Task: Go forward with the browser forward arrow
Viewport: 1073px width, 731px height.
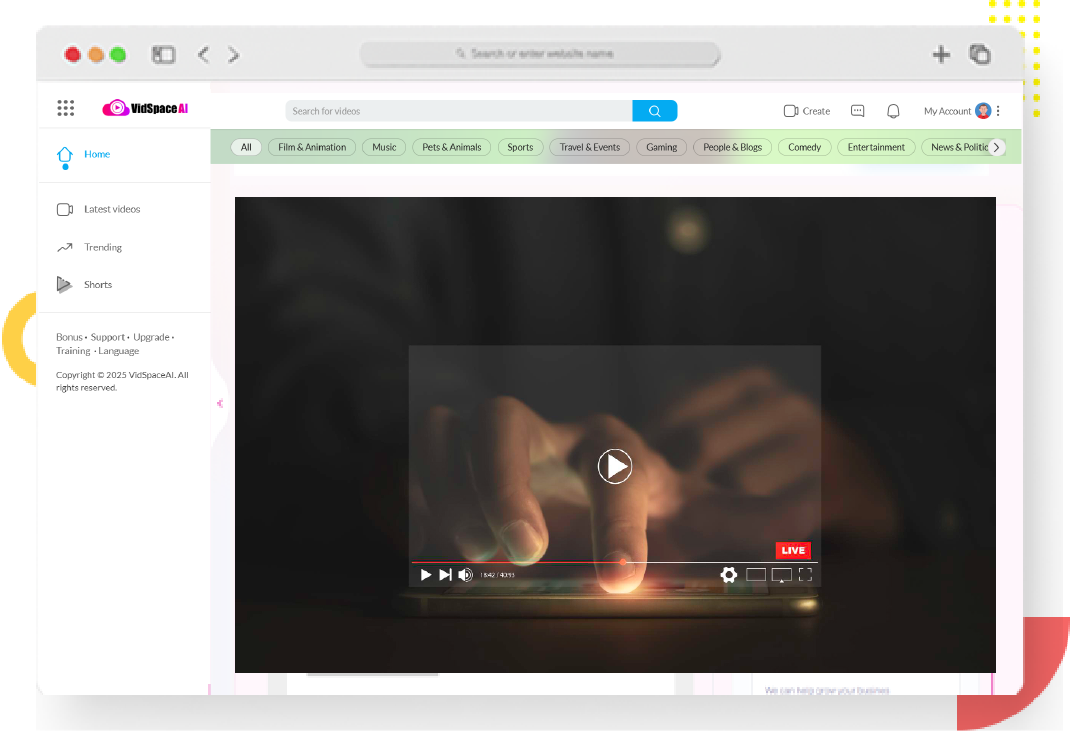Action: click(234, 55)
